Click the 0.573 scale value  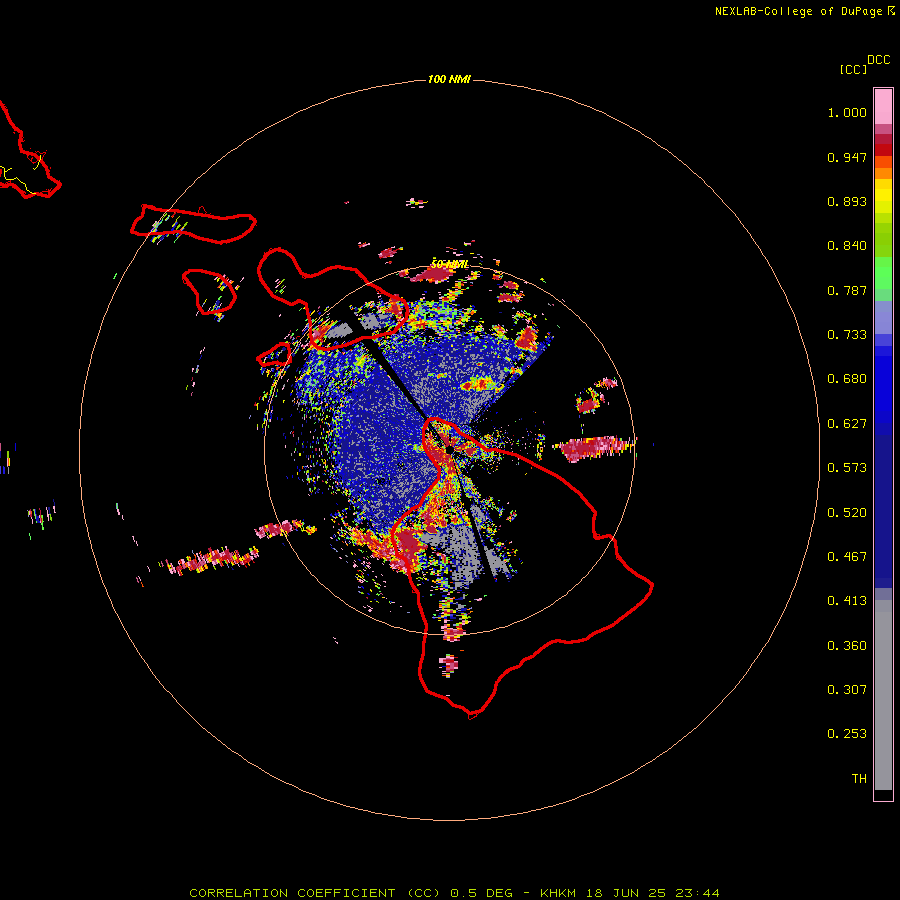point(847,468)
